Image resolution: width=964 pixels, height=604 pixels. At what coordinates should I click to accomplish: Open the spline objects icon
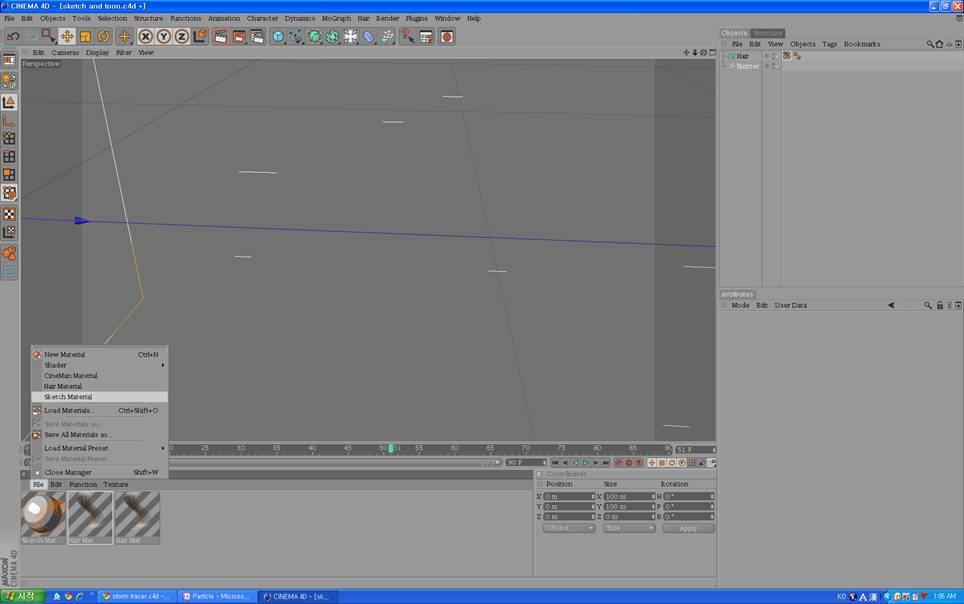pyautogui.click(x=296, y=37)
